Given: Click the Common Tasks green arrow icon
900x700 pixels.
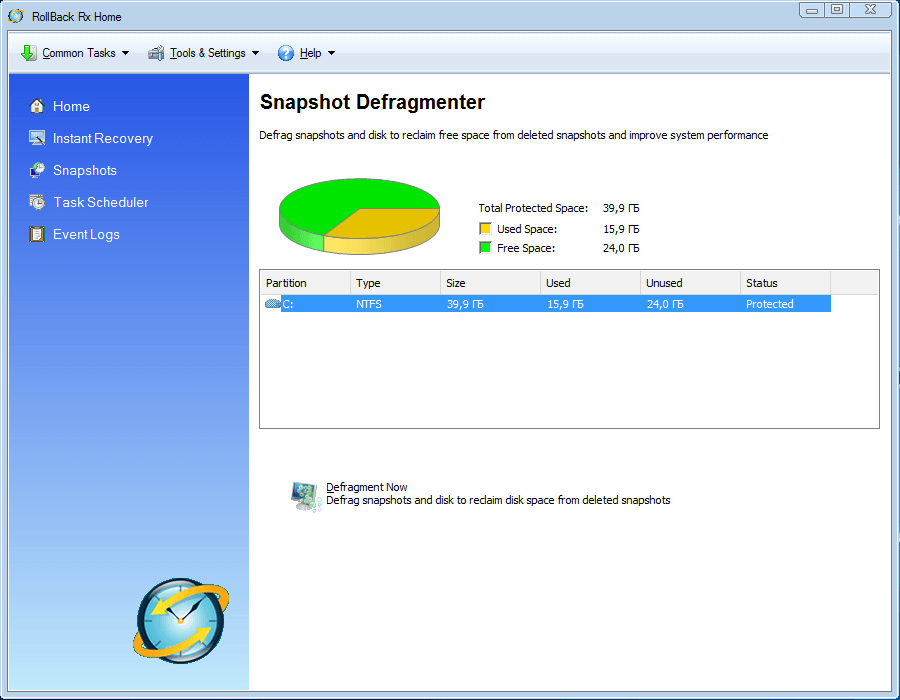Looking at the screenshot, I should pyautogui.click(x=28, y=53).
